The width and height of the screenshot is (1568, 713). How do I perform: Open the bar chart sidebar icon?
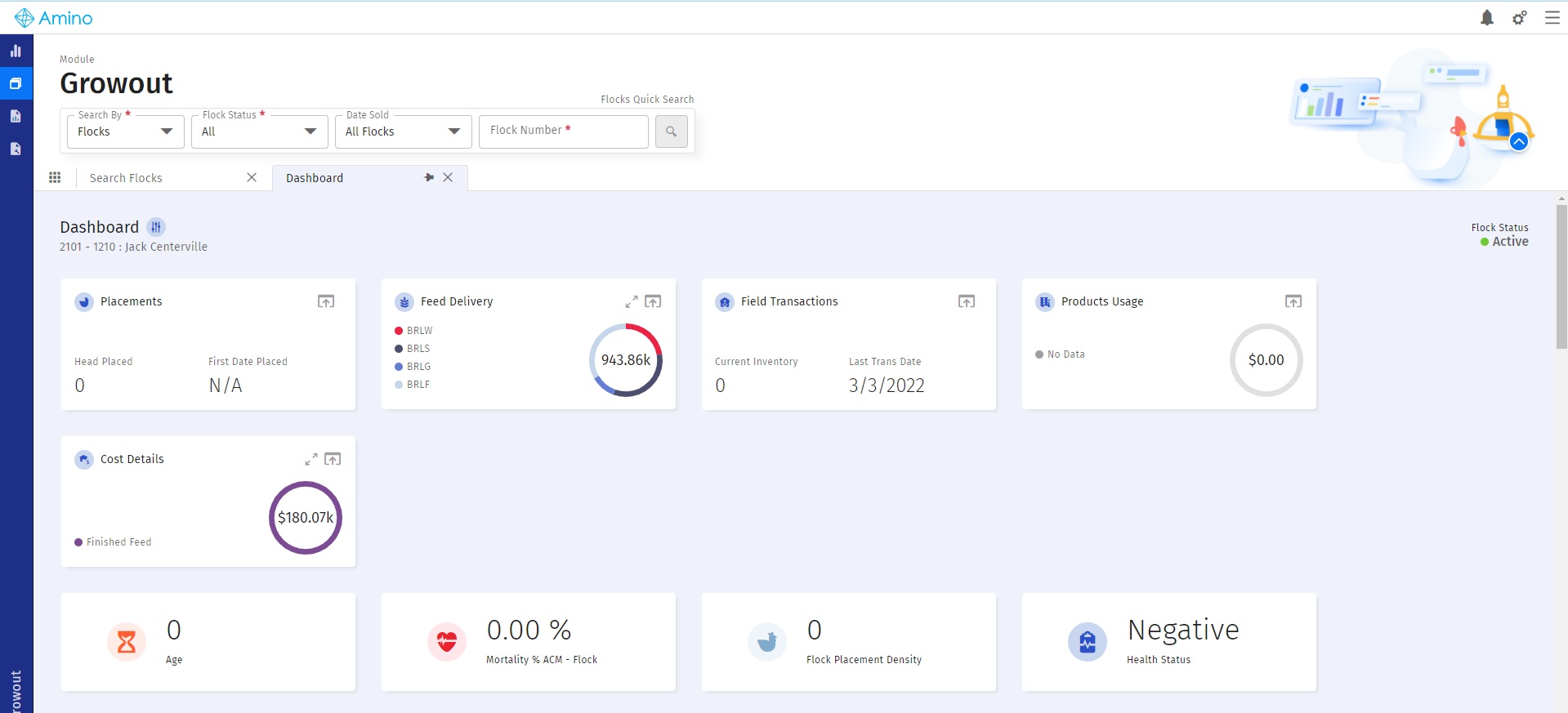coord(16,51)
